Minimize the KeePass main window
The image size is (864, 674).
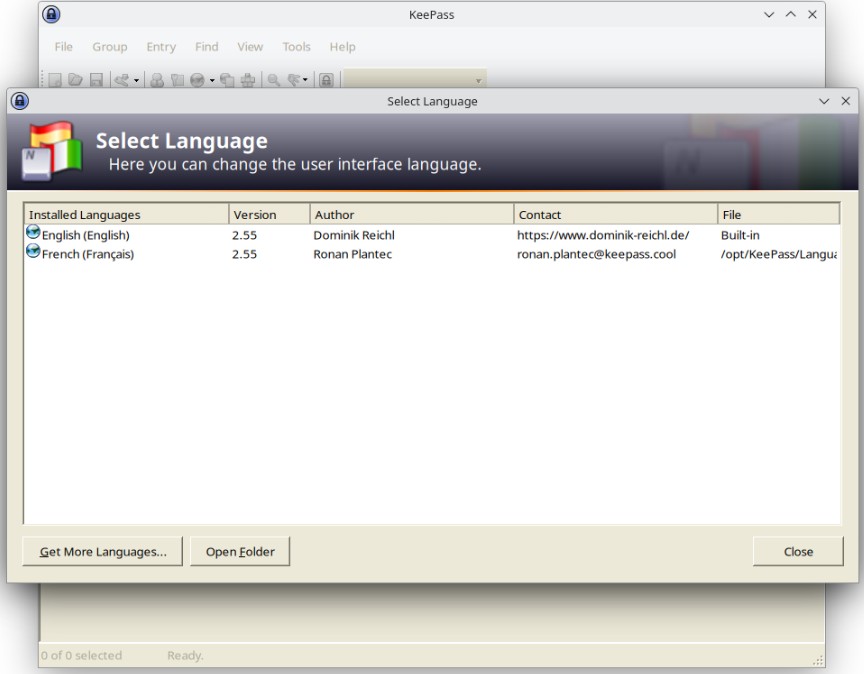(769, 15)
